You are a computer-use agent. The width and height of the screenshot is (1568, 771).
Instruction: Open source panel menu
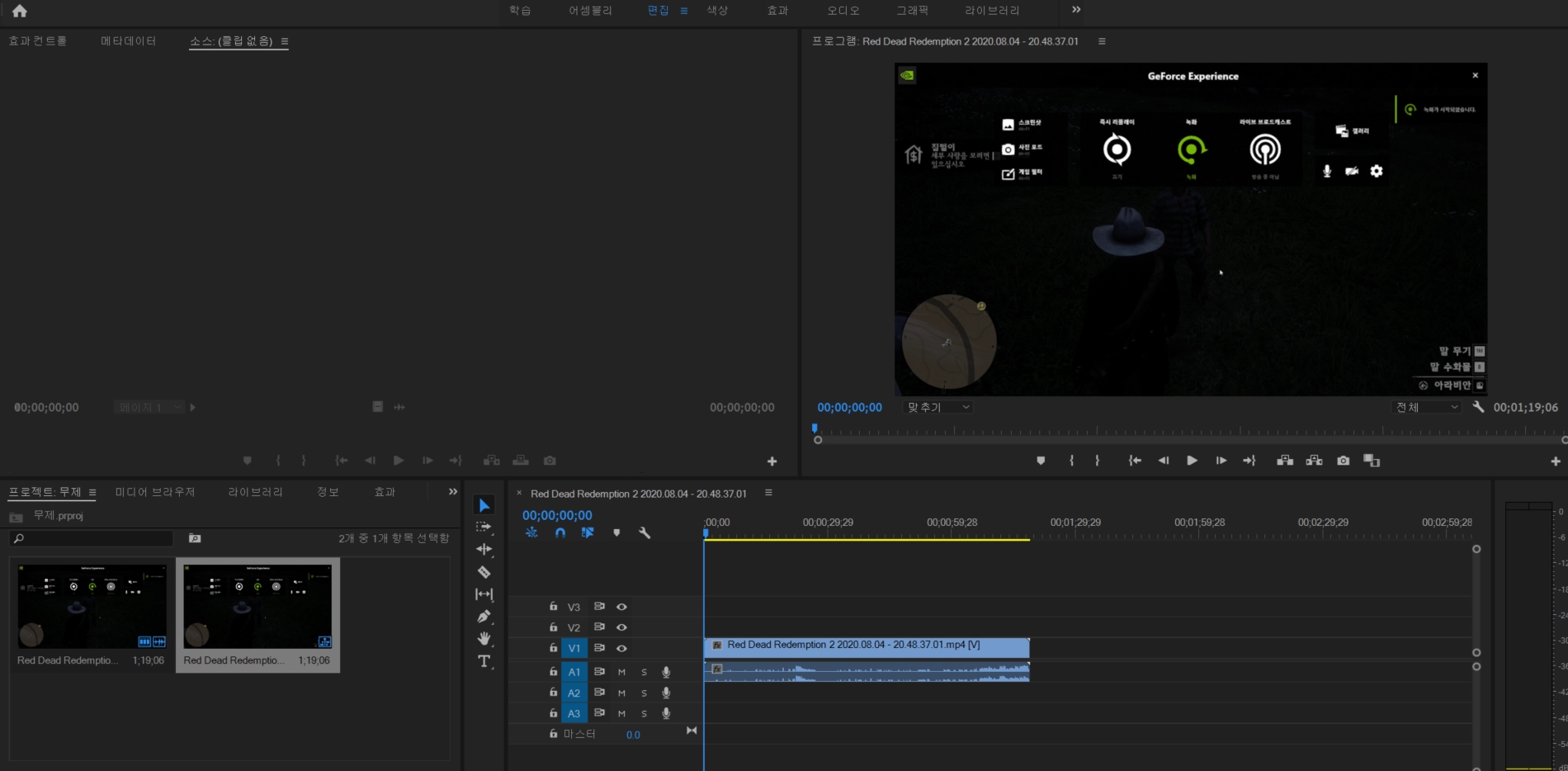[x=285, y=41]
